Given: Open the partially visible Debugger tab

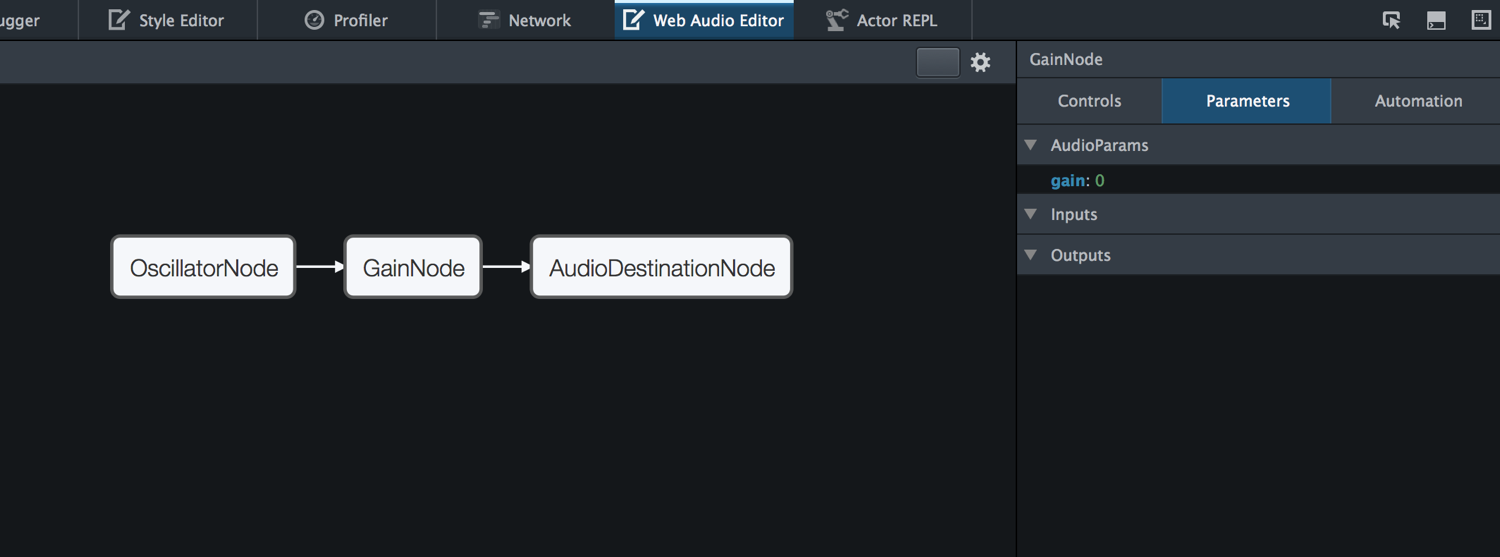Looking at the screenshot, I should point(38,20).
